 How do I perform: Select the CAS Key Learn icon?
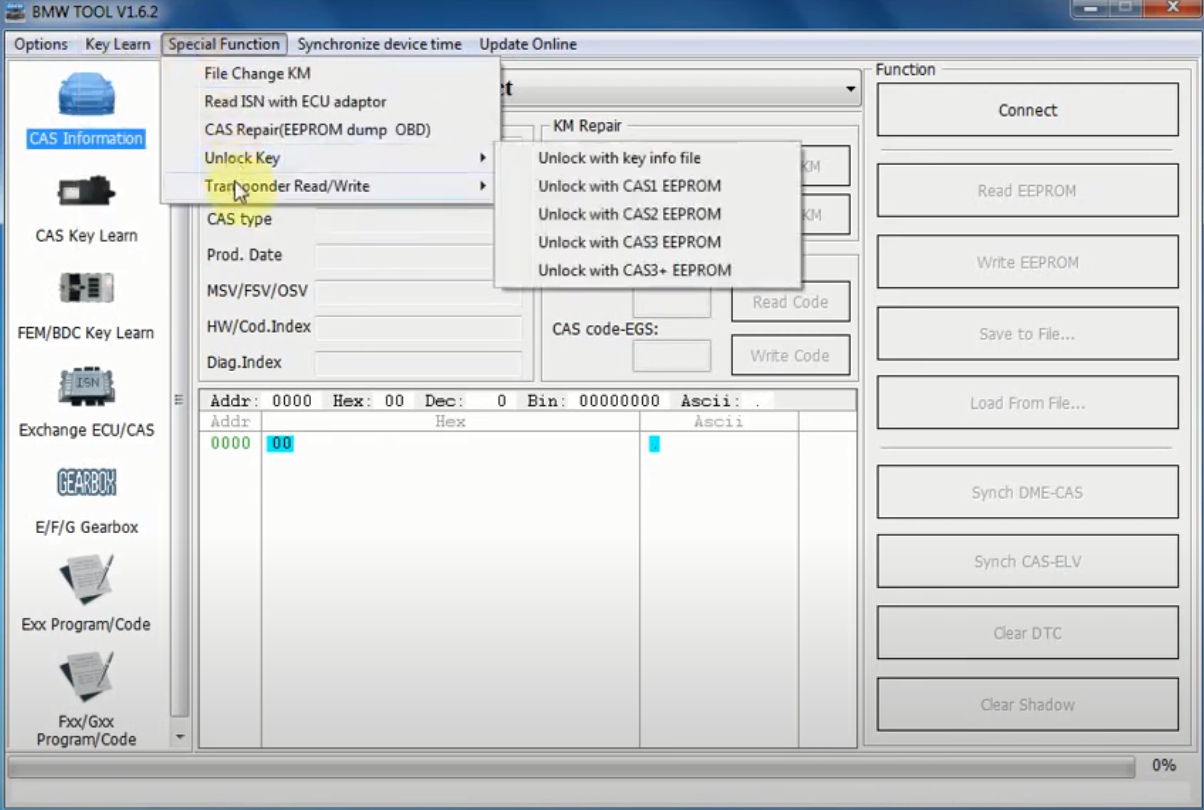86,192
